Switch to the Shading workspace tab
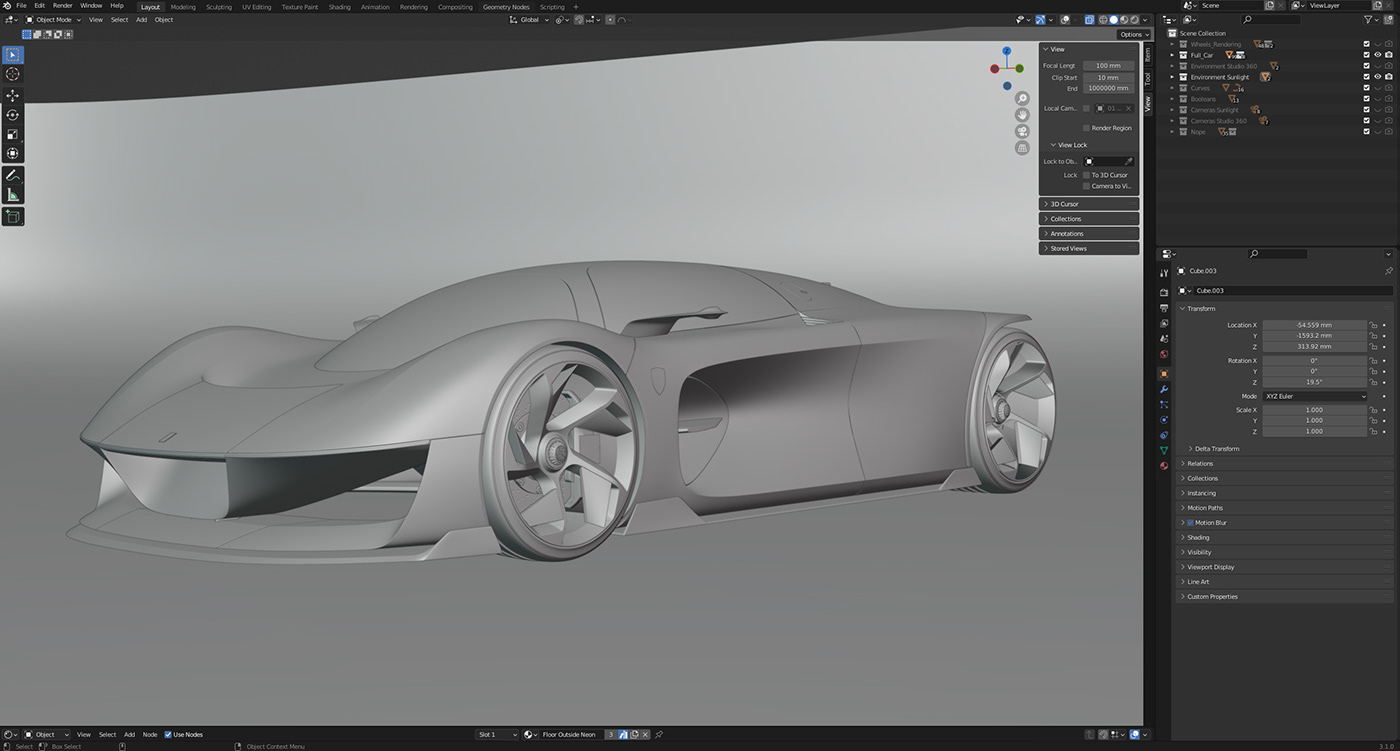1400x751 pixels. click(339, 7)
